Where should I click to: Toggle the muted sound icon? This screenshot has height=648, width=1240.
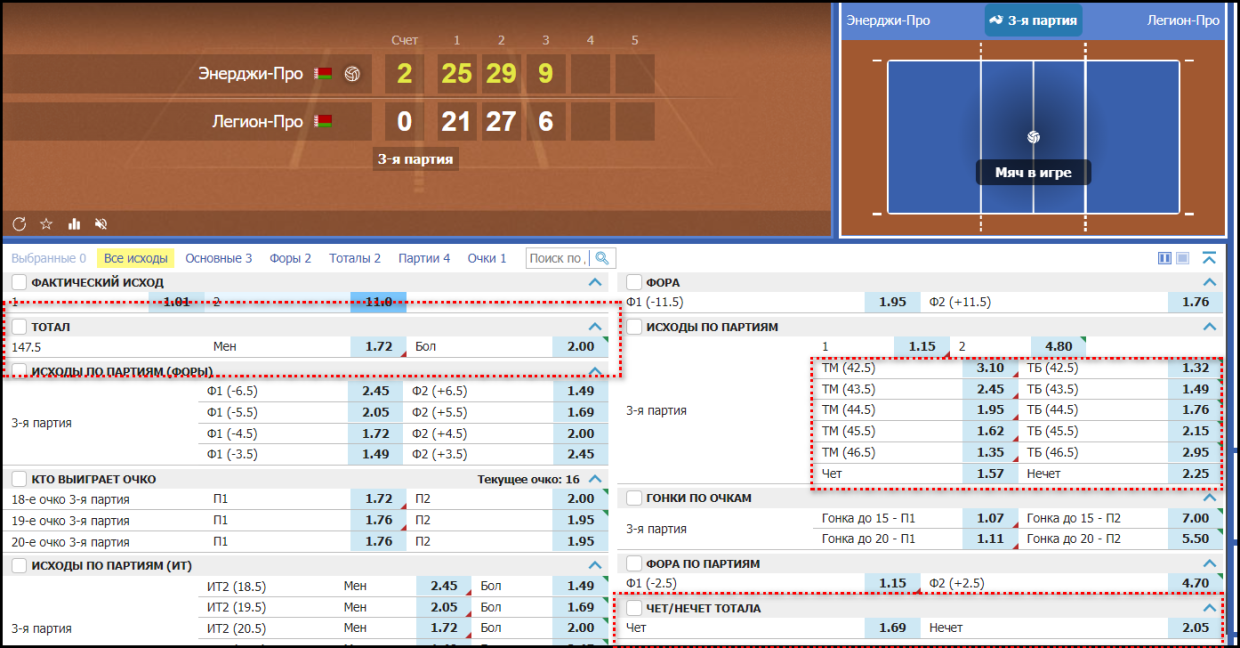(101, 224)
